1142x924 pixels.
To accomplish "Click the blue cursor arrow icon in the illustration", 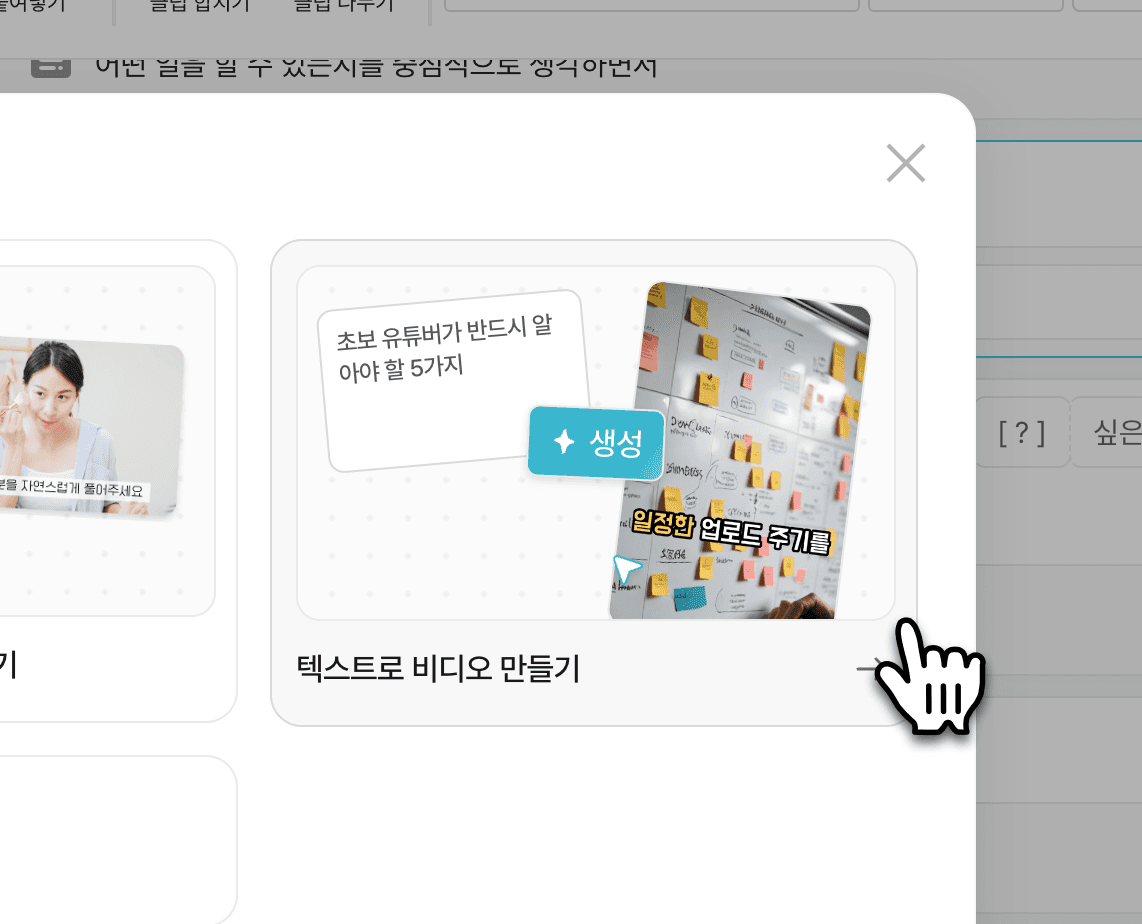I will click(x=626, y=570).
